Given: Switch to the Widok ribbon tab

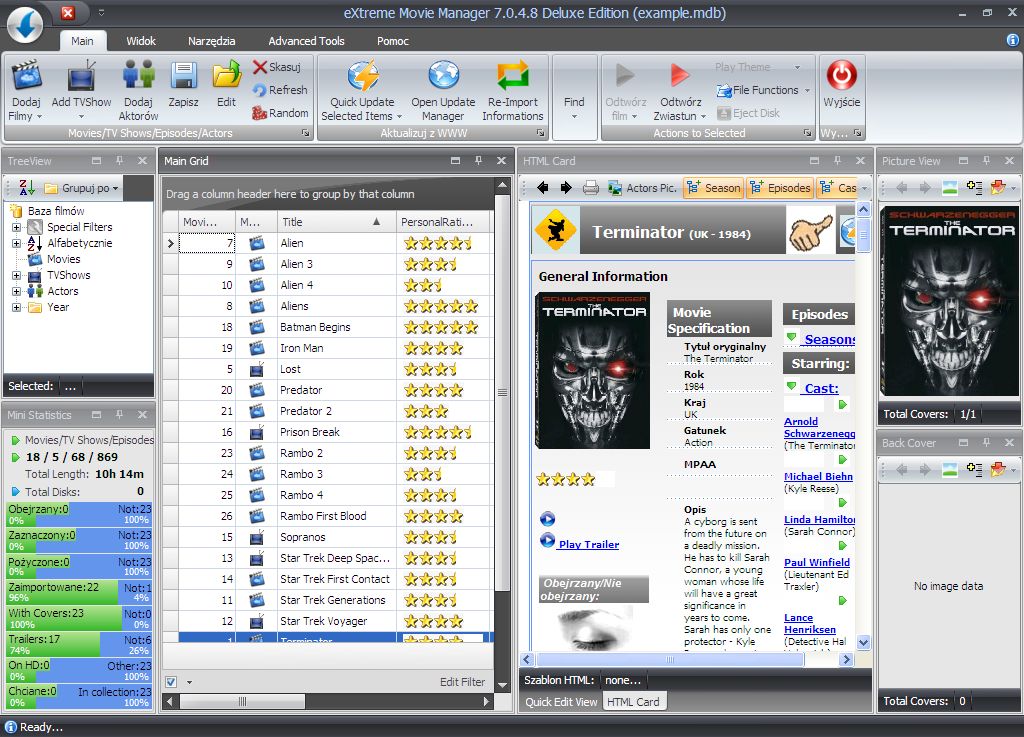Looking at the screenshot, I should 141,40.
